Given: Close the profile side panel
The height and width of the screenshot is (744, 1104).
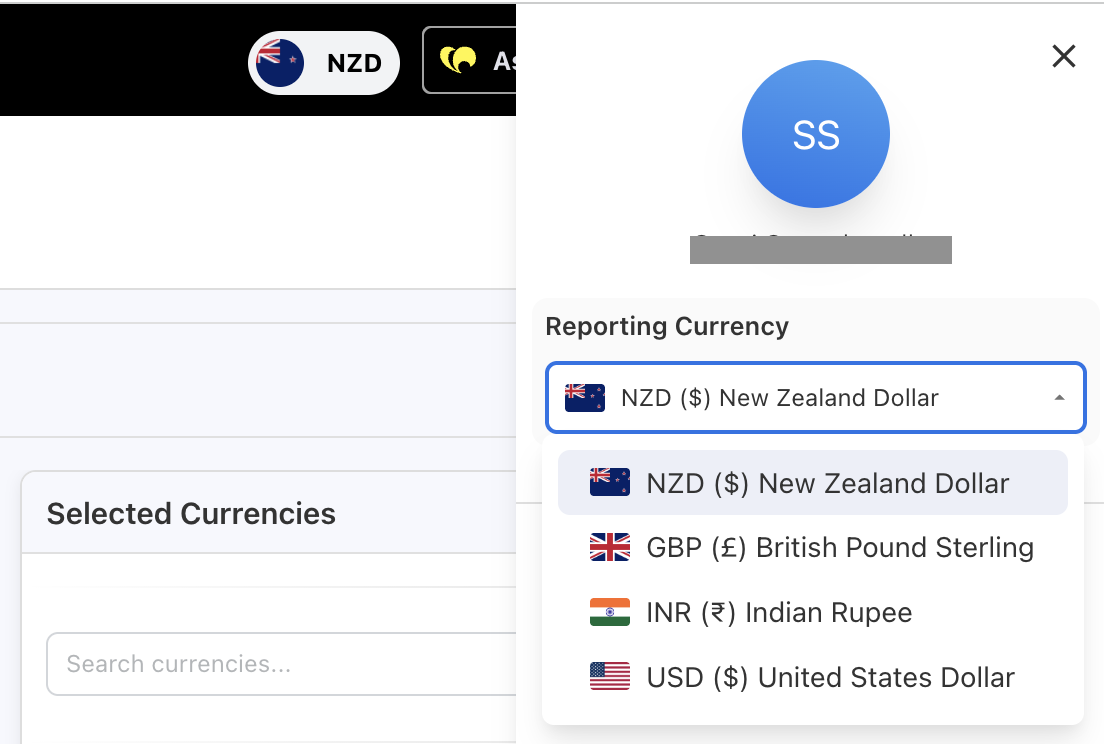Looking at the screenshot, I should 1064,56.
